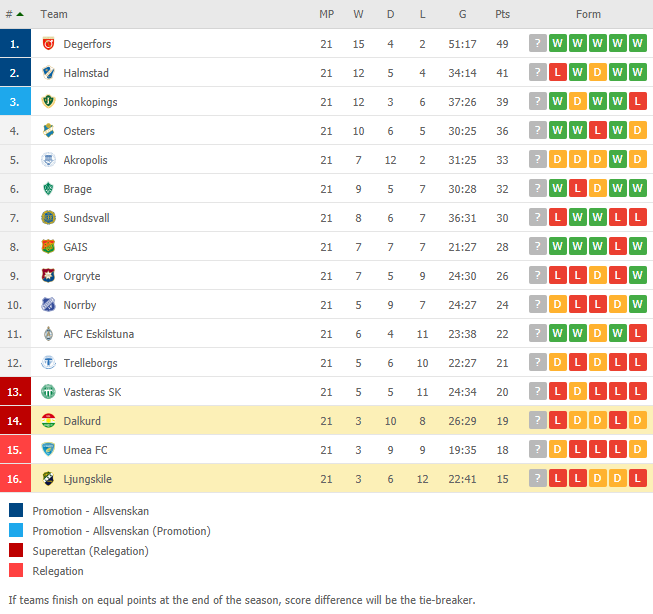Click the dark blue Promotion legend swatch
Screen dimensions: 653x614
click(16, 510)
